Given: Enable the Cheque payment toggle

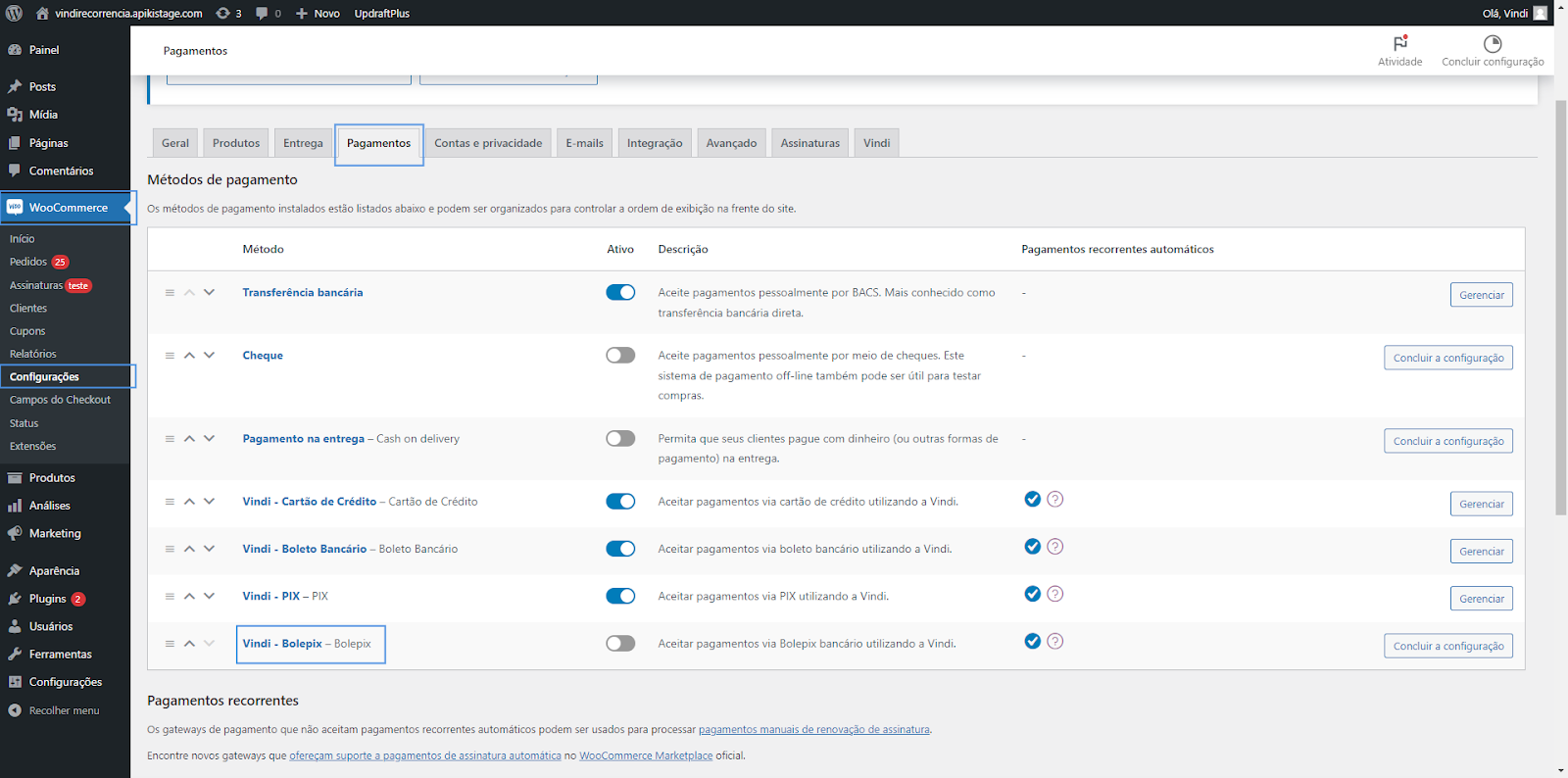Looking at the screenshot, I should [x=620, y=356].
